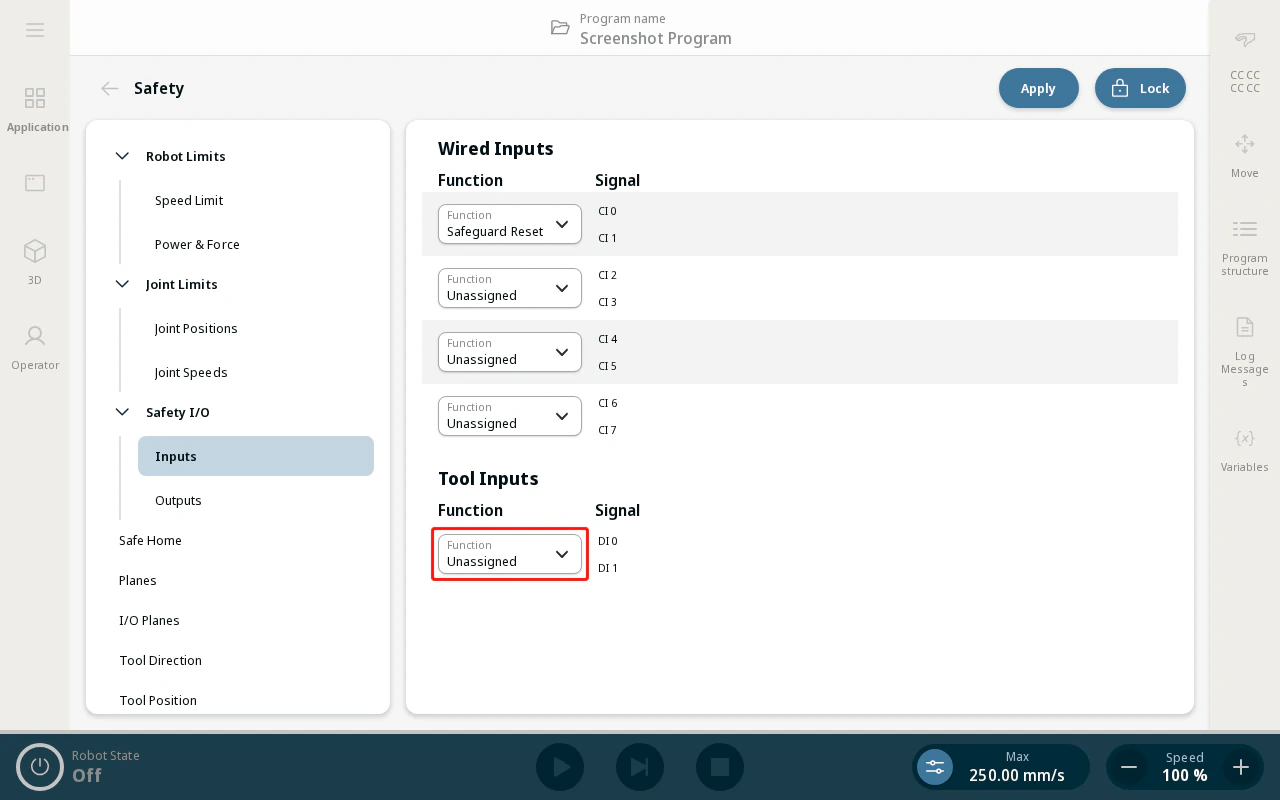This screenshot has height=800, width=1280.
Task: Stop the program with the Stop button
Action: pos(720,767)
